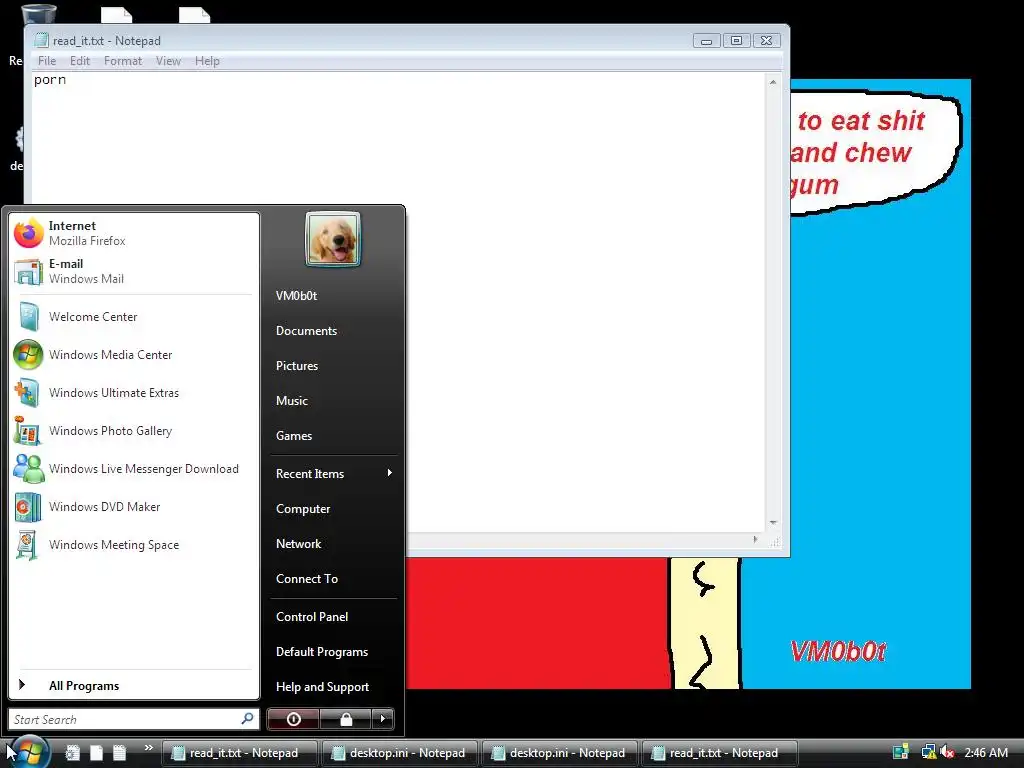1024x768 pixels.
Task: Open Computer from the Start menu
Action: (x=333, y=509)
